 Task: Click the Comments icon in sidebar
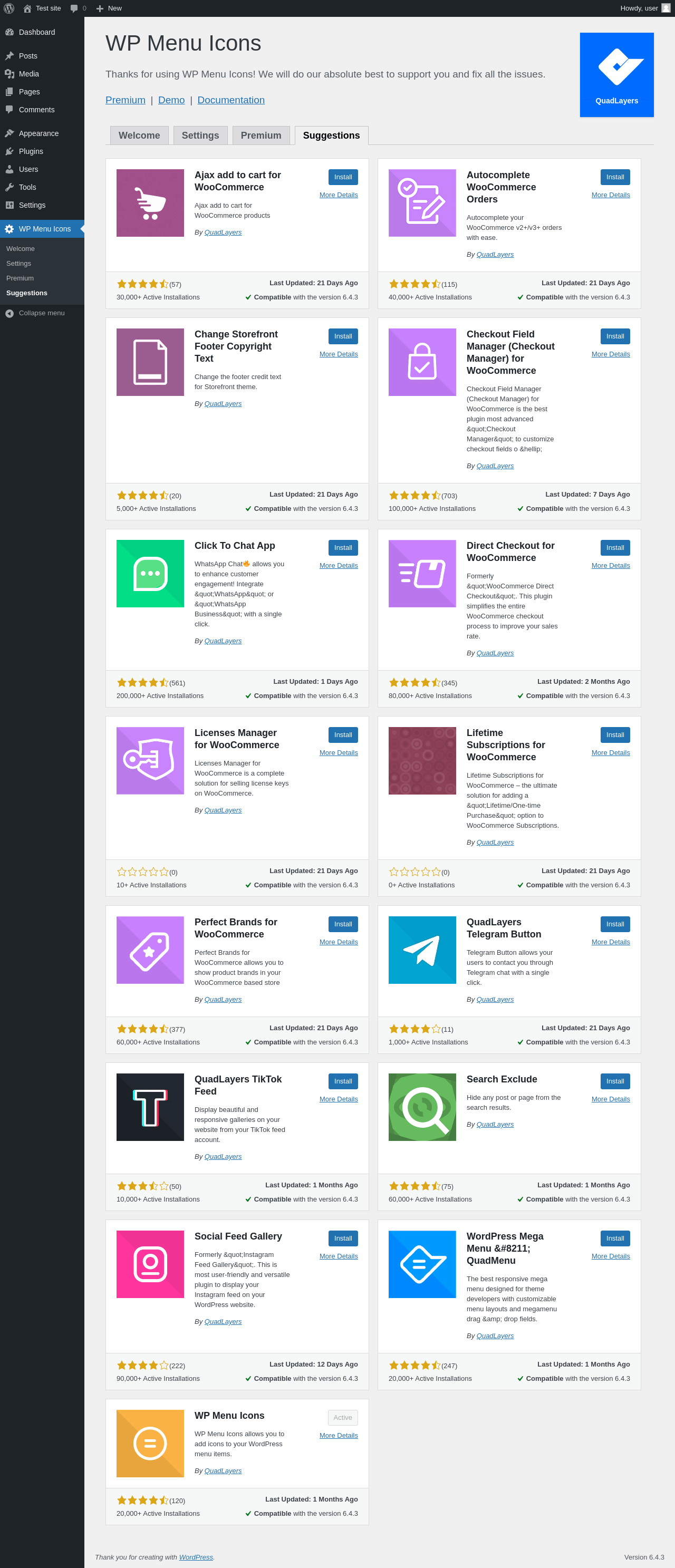[x=9, y=110]
